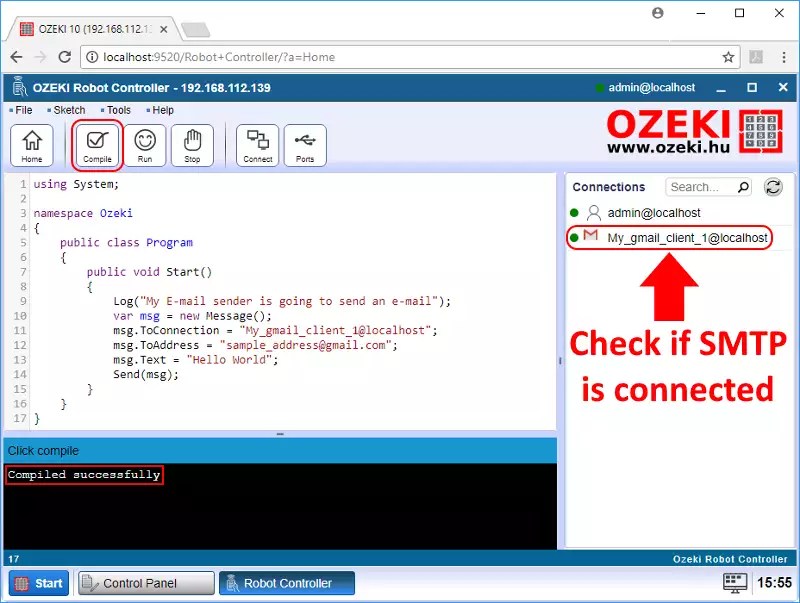Image resolution: width=800 pixels, height=603 pixels.
Task: Open the Ports USB button
Action: [305, 145]
